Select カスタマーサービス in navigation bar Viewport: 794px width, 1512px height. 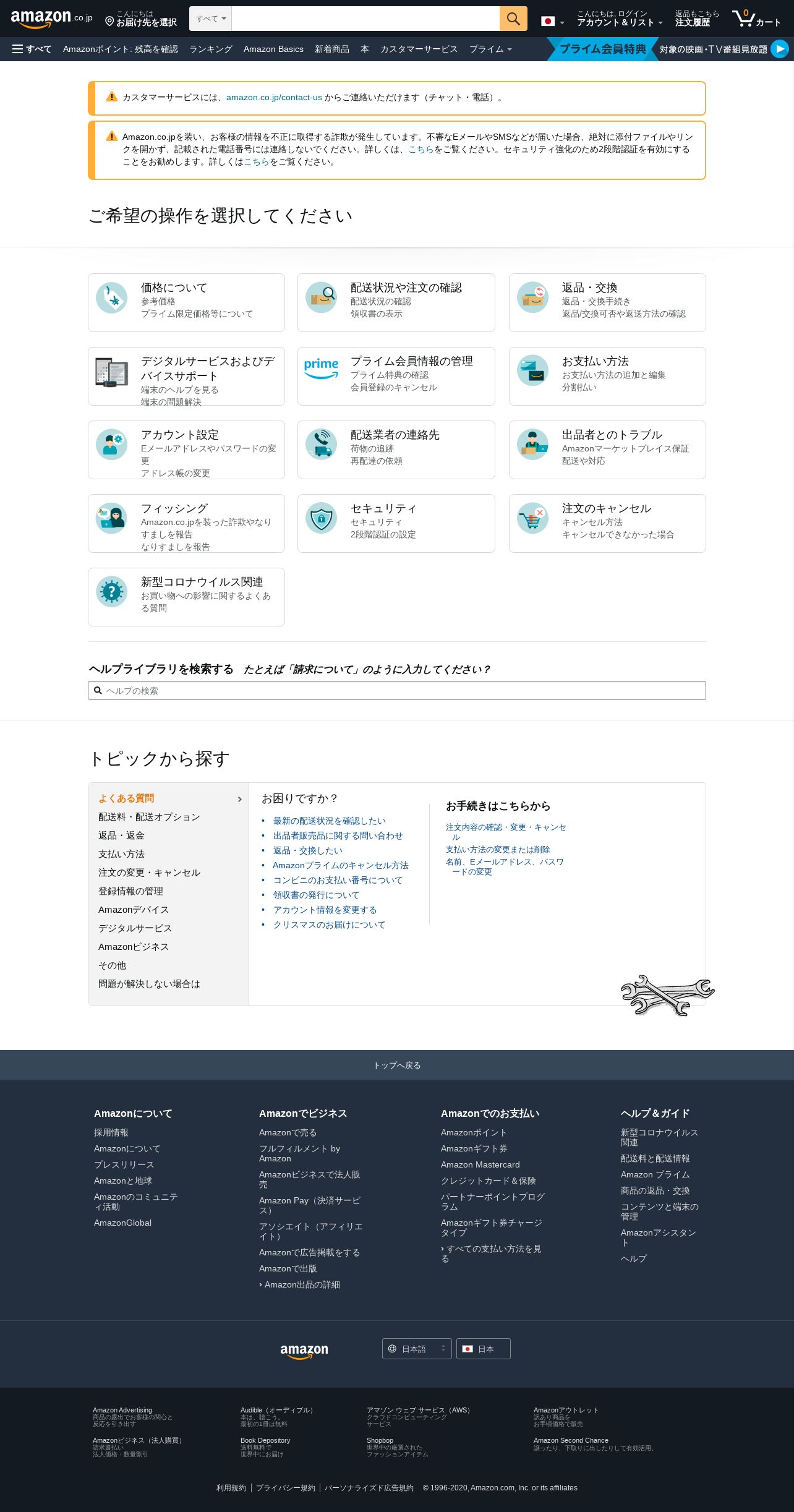click(x=419, y=49)
